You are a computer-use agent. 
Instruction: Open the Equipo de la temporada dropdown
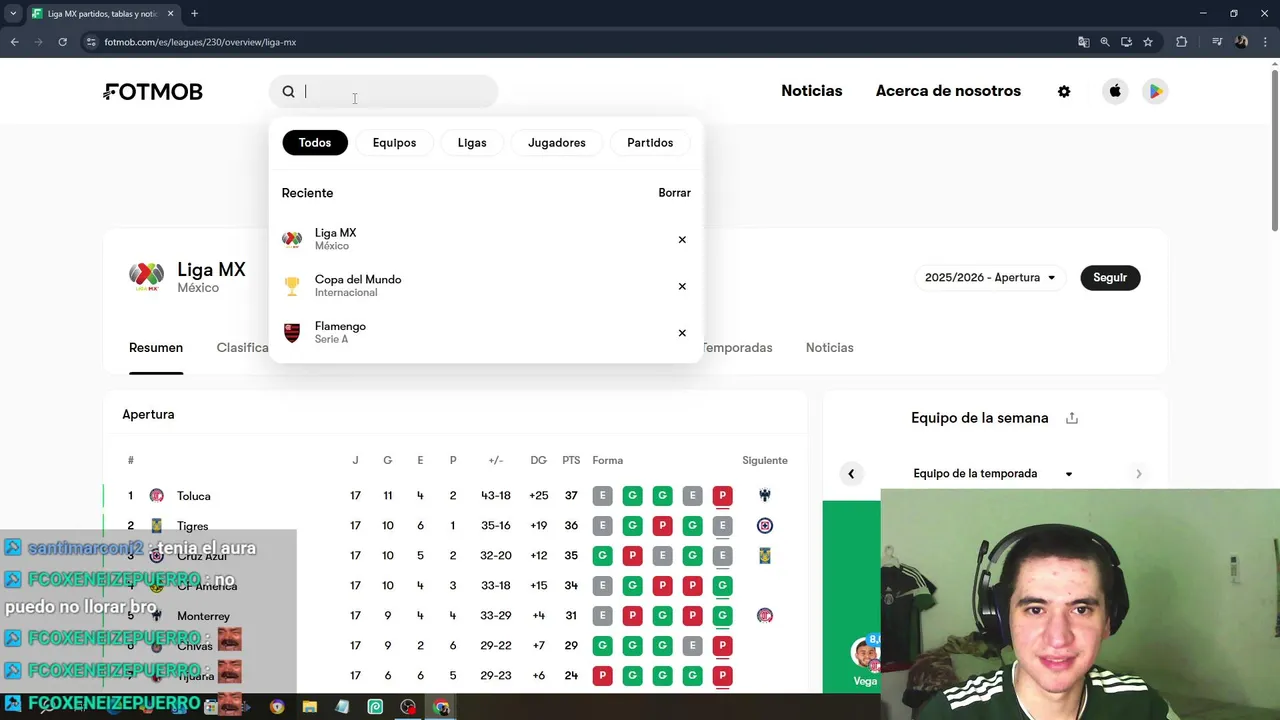994,474
